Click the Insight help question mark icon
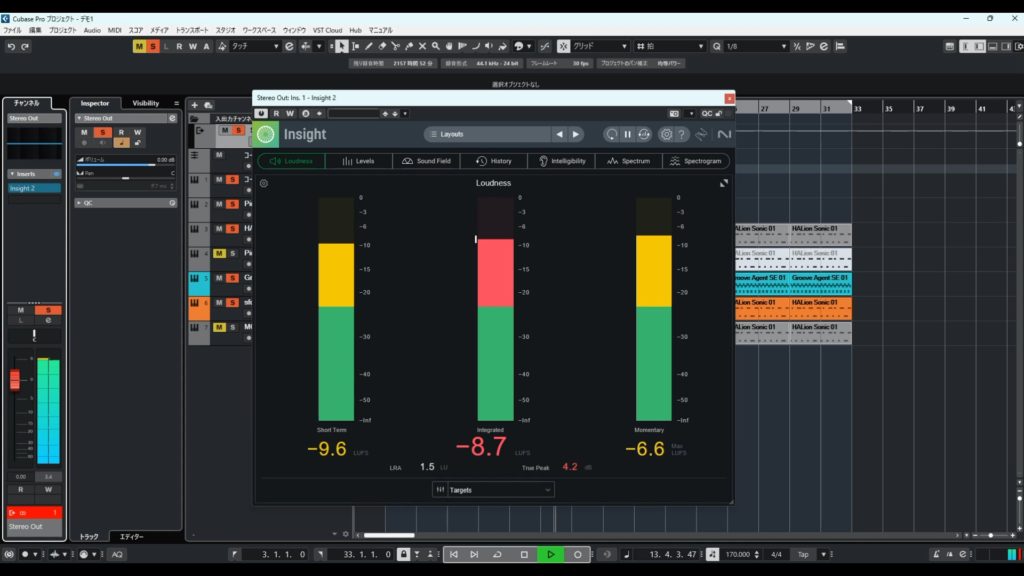 682,134
